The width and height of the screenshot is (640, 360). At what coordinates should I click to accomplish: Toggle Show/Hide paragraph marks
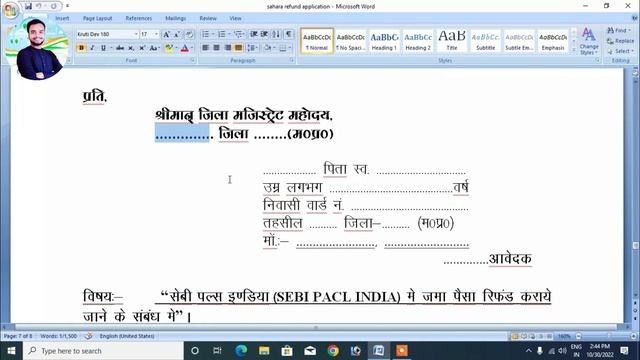tap(288, 34)
